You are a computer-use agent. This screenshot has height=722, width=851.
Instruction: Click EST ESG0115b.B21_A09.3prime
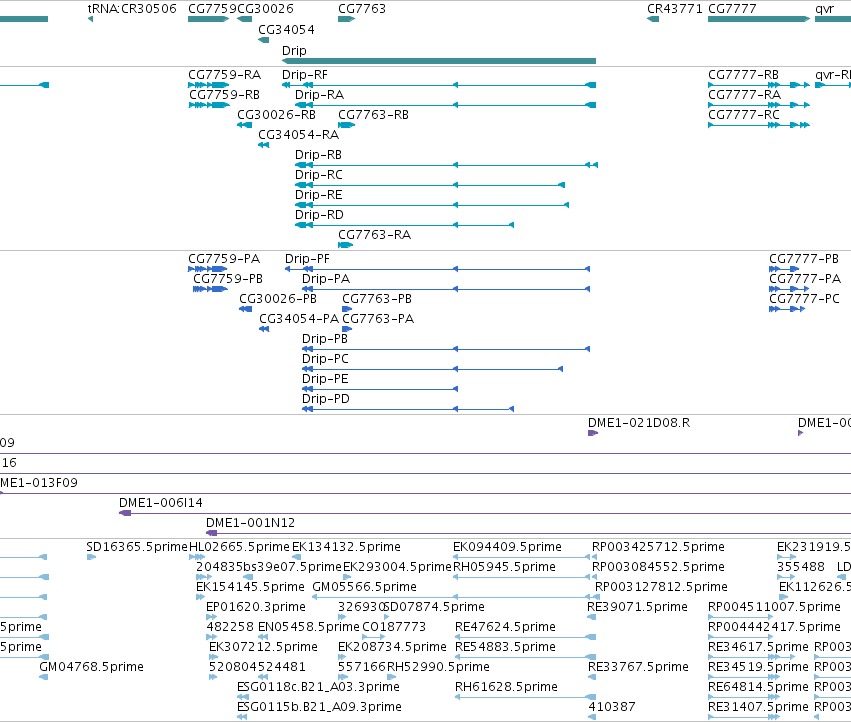(x=319, y=707)
